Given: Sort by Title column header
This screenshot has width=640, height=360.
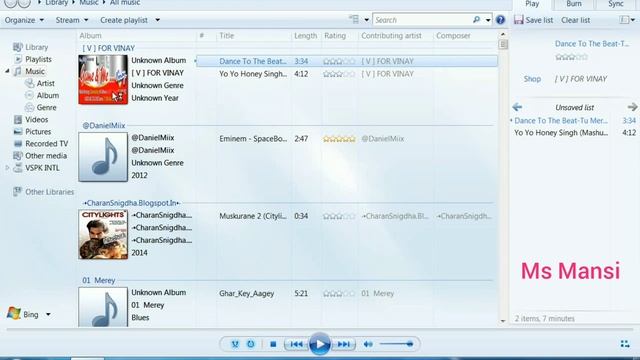Looking at the screenshot, I should click(x=227, y=36).
